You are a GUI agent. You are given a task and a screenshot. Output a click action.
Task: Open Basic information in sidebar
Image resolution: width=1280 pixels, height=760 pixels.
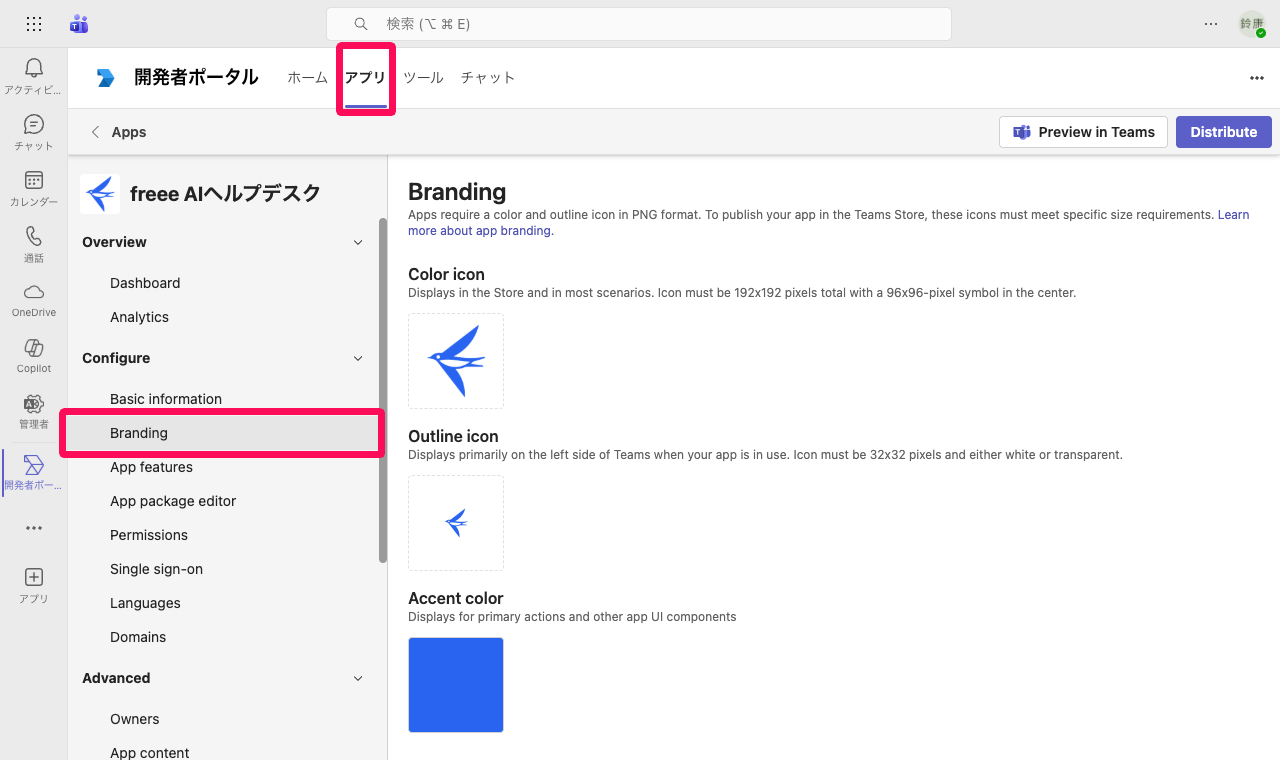point(166,399)
